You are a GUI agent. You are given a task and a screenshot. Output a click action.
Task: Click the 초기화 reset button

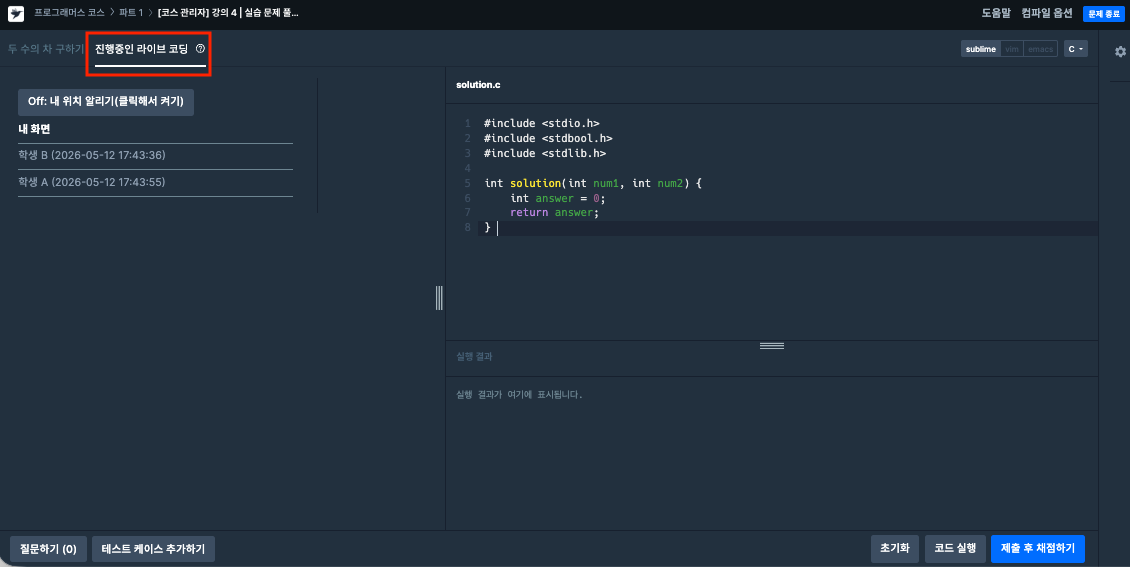(x=895, y=548)
